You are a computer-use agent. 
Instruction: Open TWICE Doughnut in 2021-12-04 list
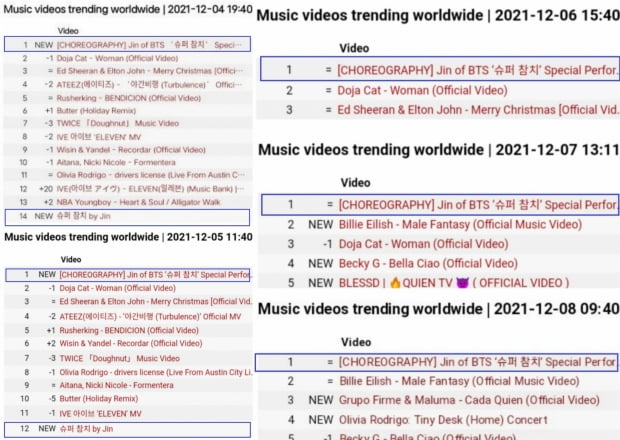coord(117,123)
